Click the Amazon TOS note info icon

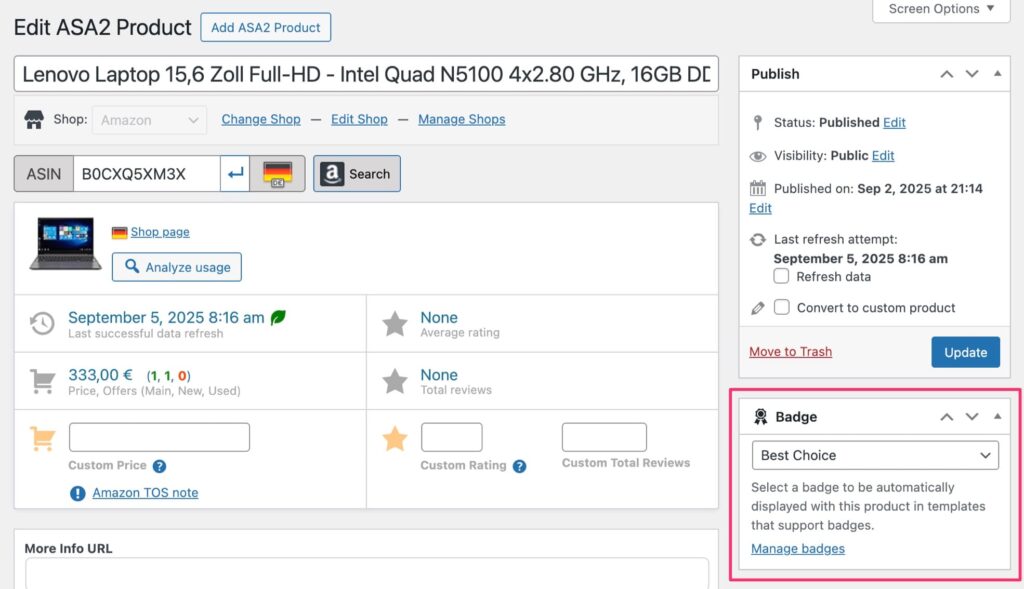coord(78,493)
